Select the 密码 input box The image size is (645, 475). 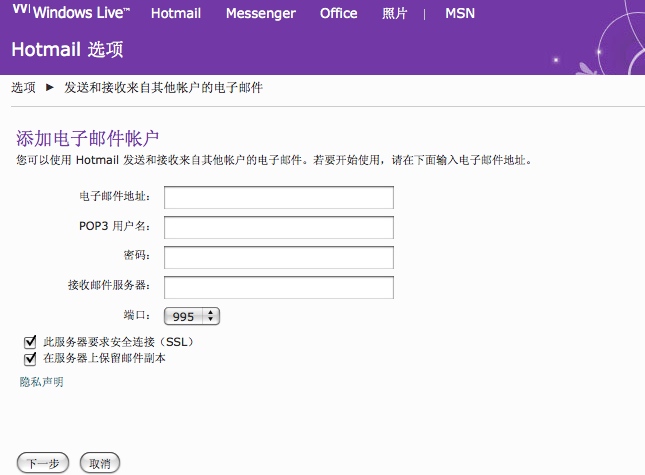[x=279, y=257]
